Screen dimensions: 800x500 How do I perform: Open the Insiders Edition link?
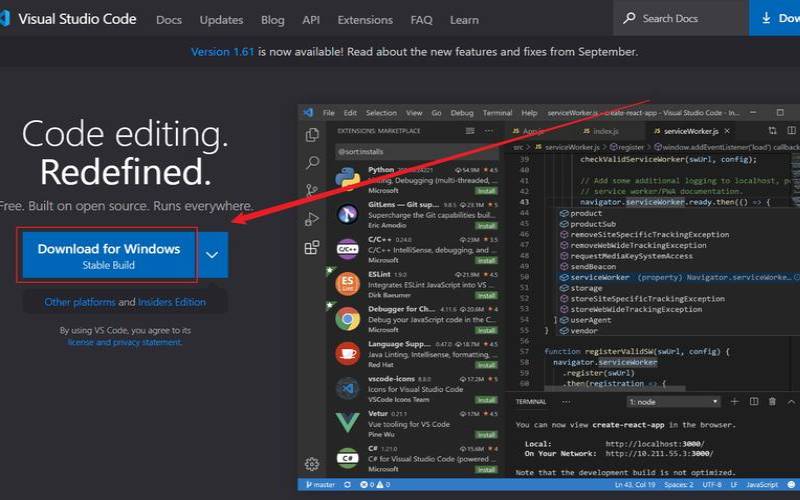(172, 302)
